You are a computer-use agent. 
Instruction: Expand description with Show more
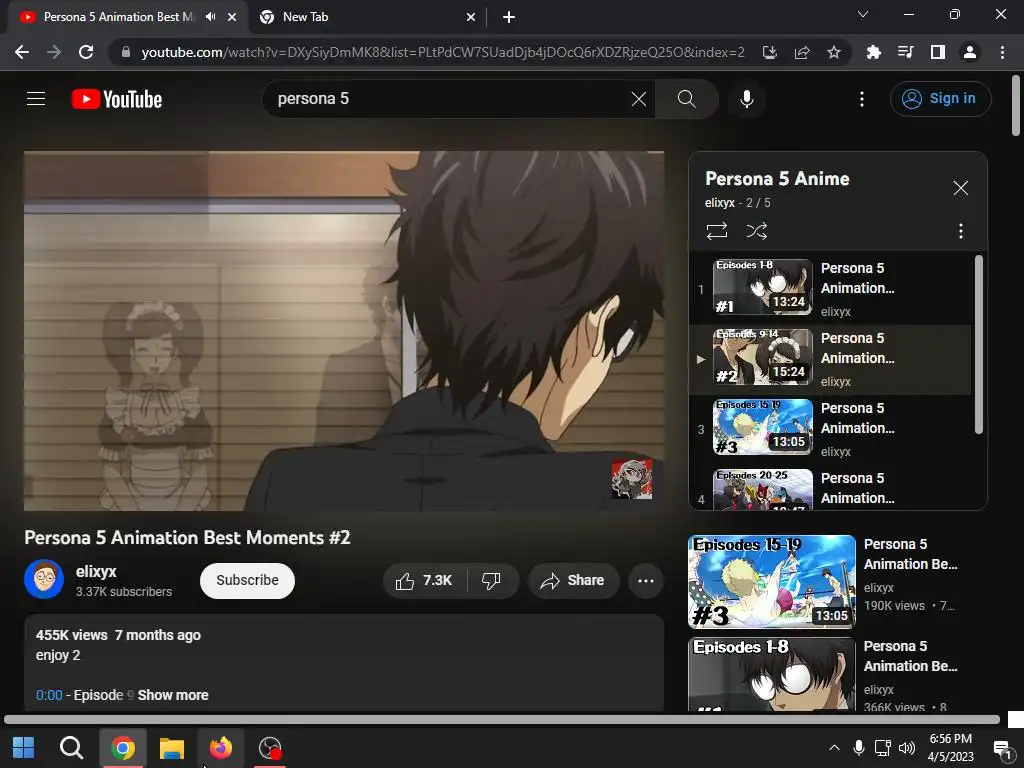(x=173, y=695)
